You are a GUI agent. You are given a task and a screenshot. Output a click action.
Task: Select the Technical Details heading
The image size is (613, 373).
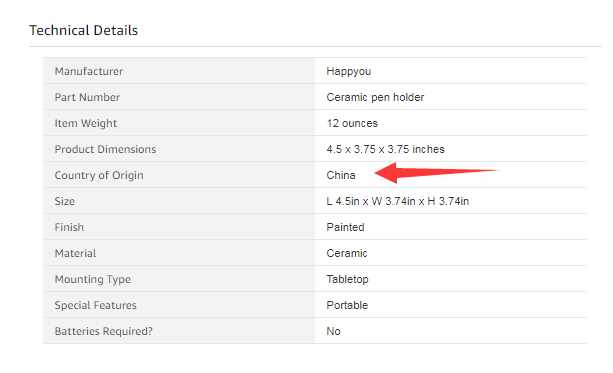84,30
